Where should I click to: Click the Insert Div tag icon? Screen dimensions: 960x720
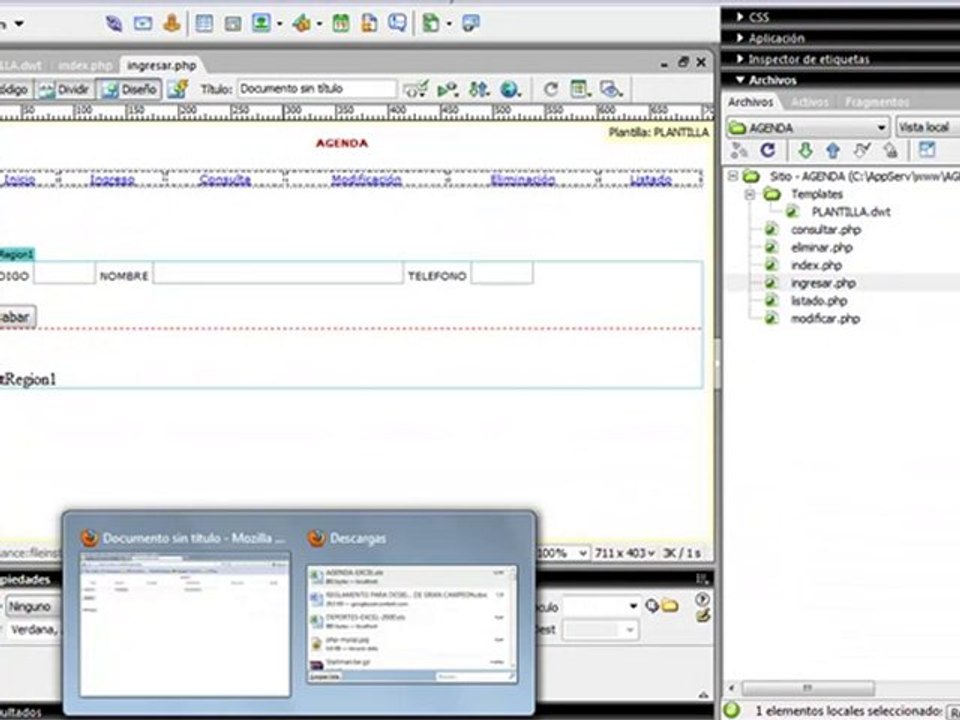click(x=233, y=24)
